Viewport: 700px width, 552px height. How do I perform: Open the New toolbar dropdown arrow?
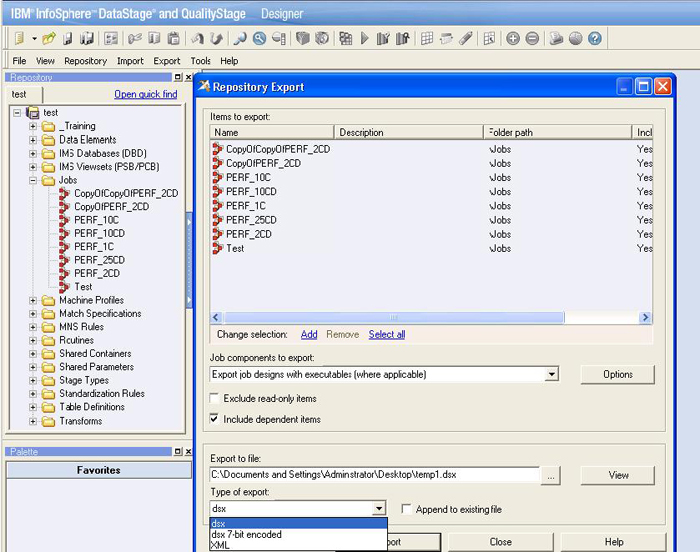pyautogui.click(x=34, y=39)
